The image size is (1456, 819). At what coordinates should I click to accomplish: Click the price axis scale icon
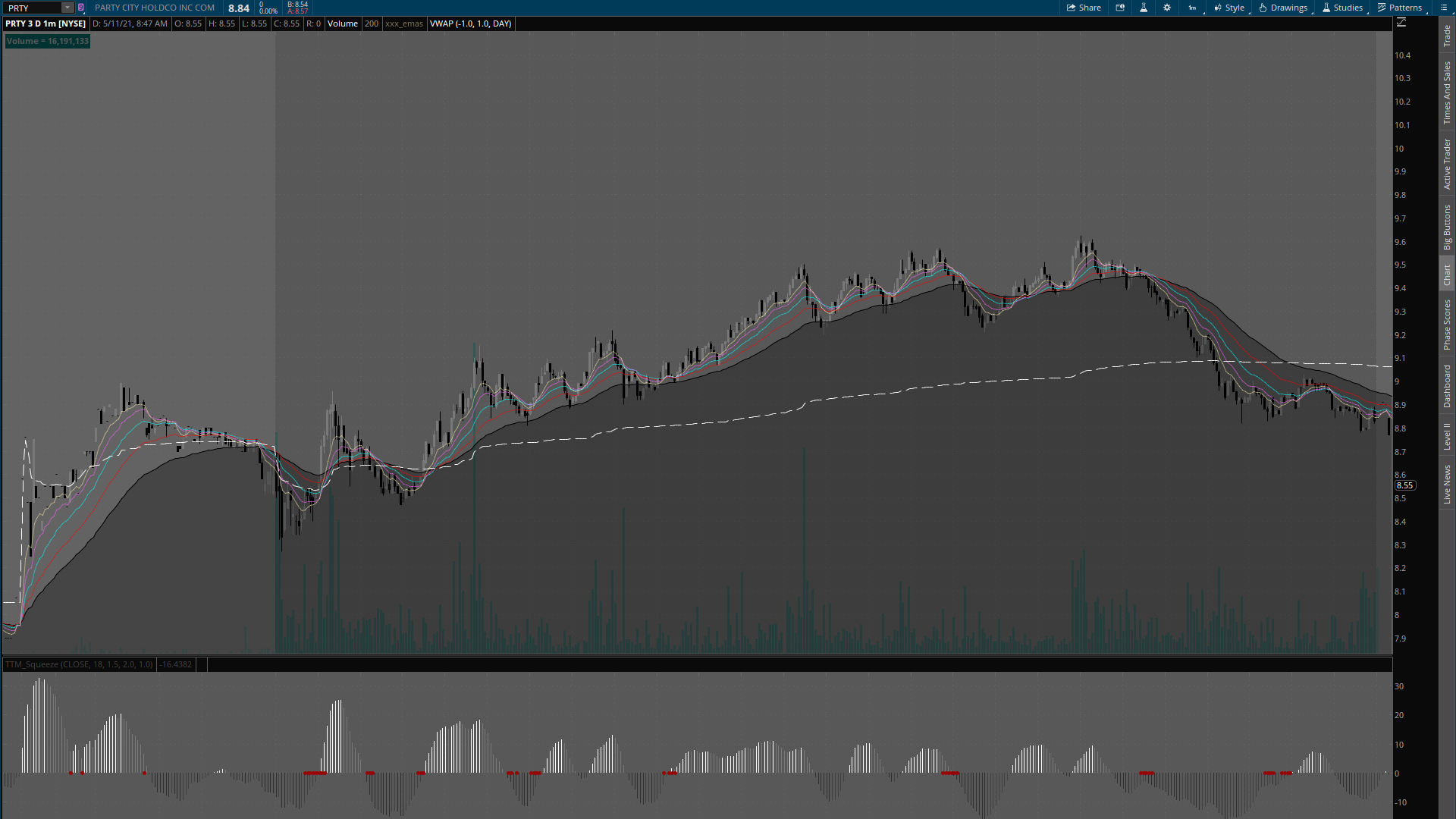1401,23
